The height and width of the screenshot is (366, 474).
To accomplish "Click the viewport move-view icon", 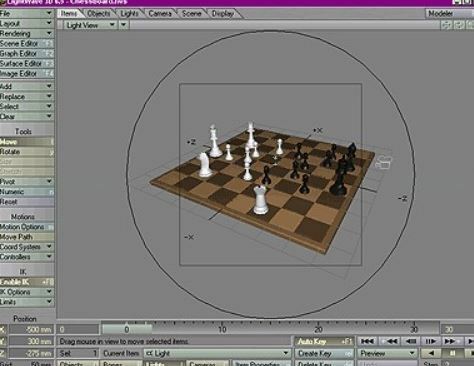I will point(446,25).
